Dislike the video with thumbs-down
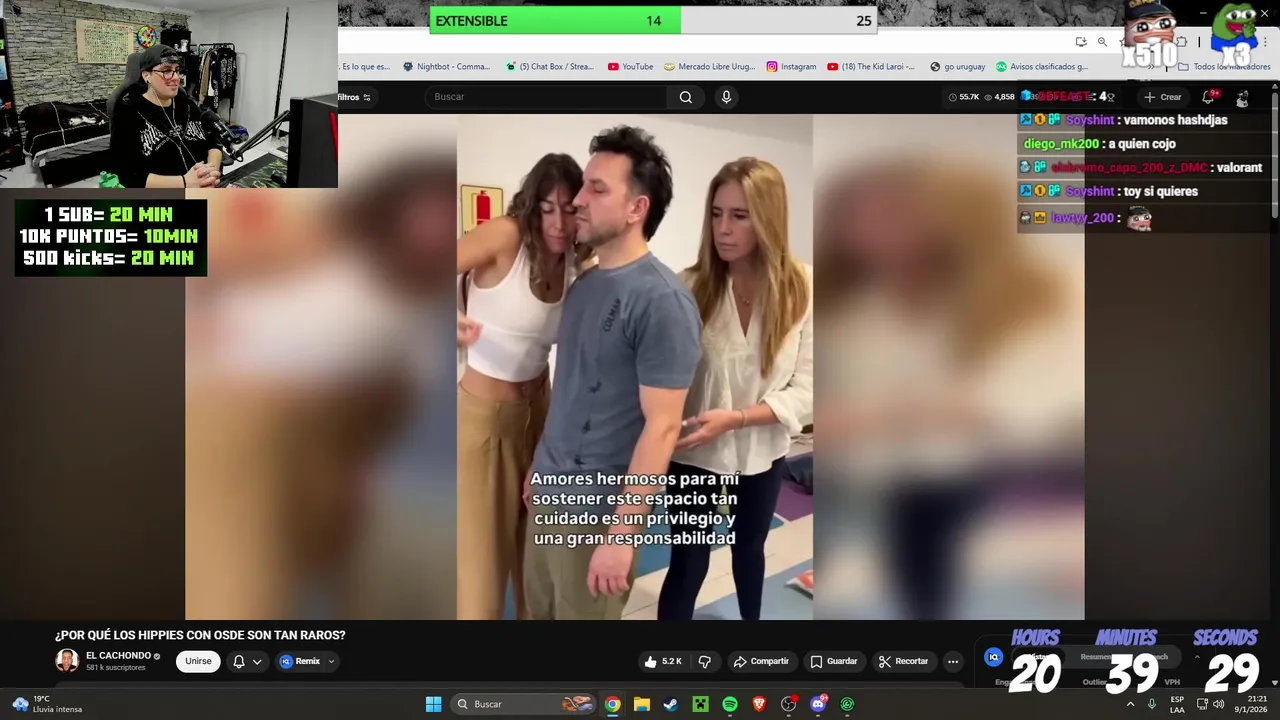Image resolution: width=1280 pixels, height=720 pixels. tap(705, 661)
